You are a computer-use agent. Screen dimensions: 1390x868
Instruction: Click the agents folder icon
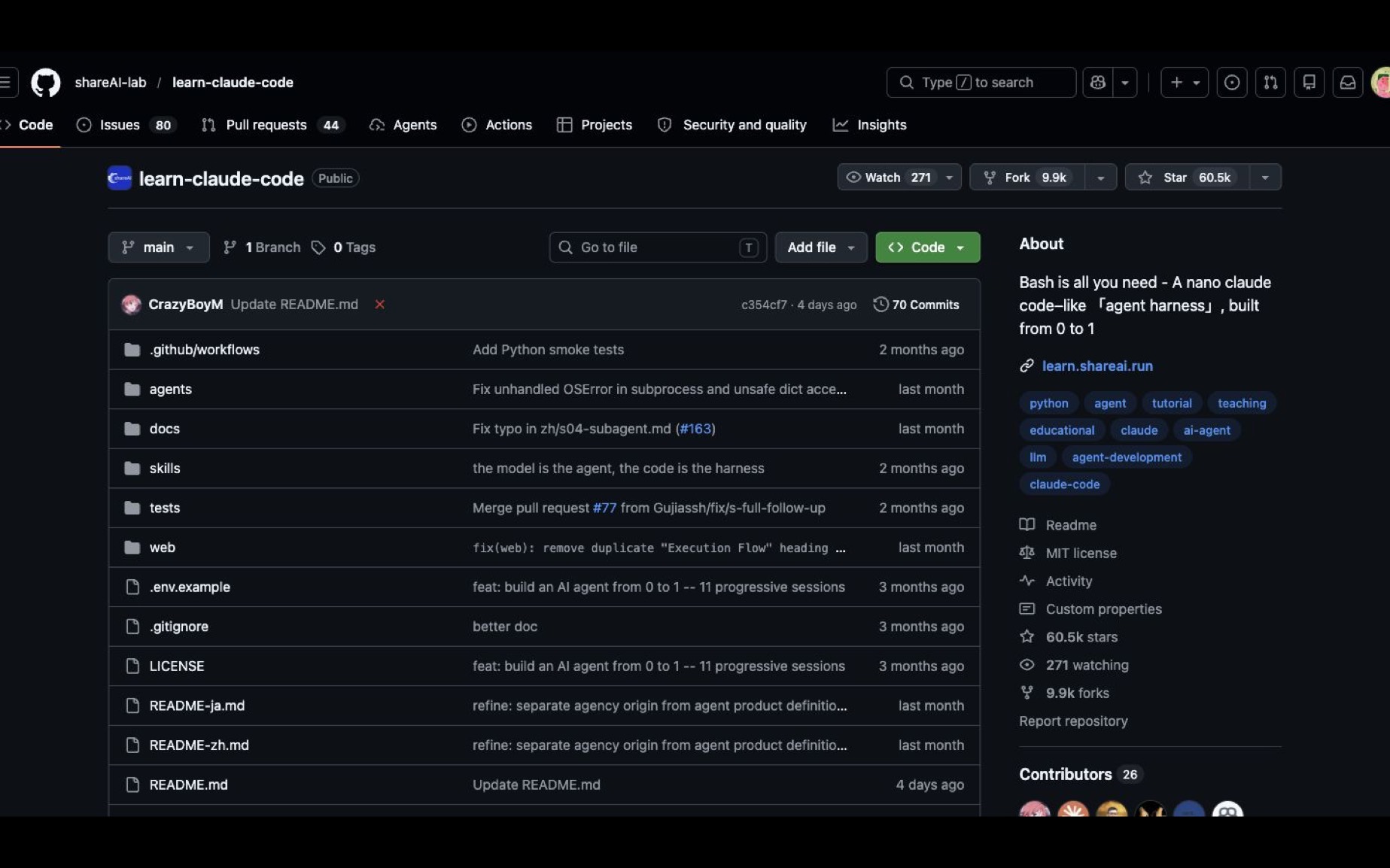click(132, 390)
